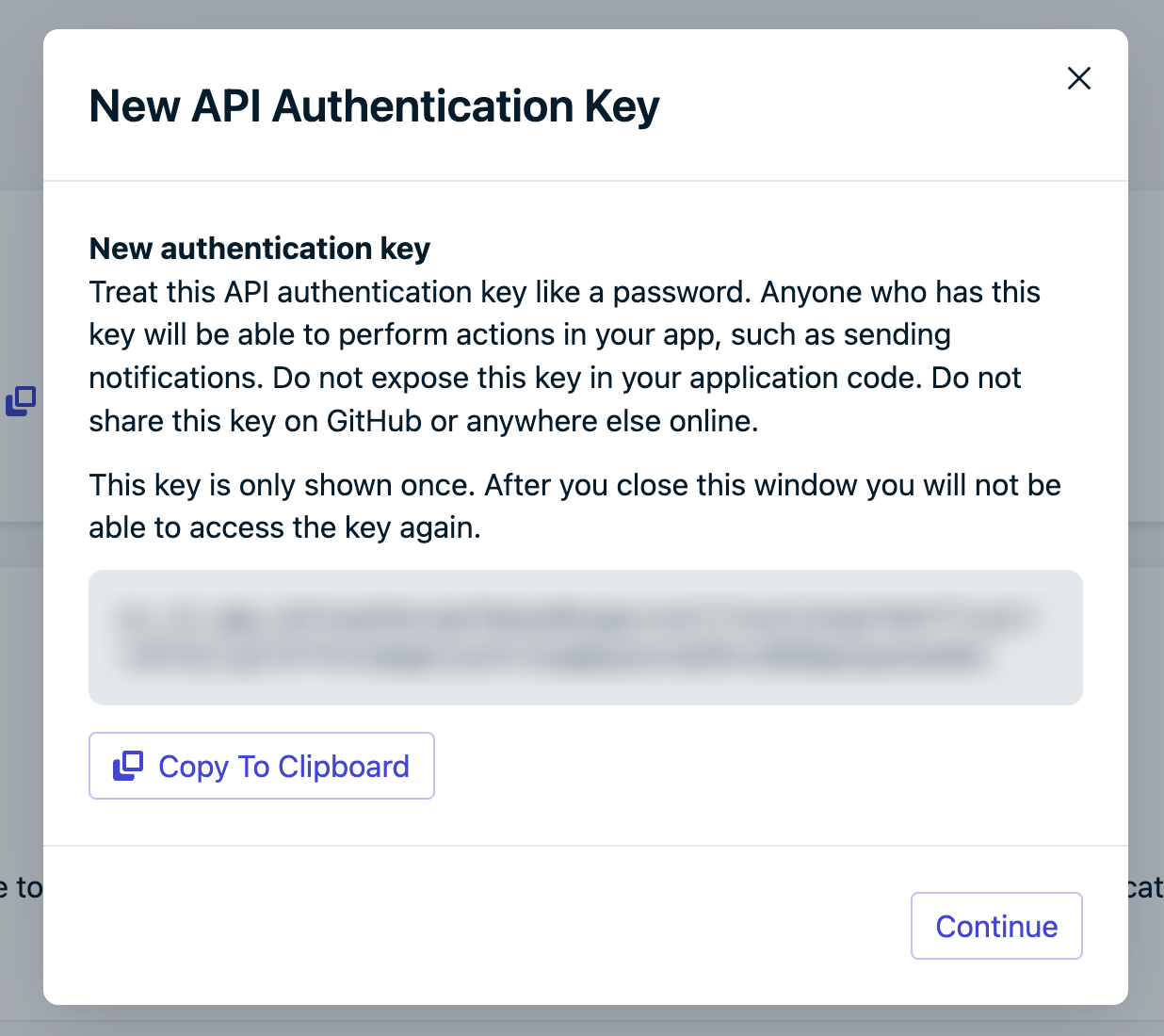Select the blurred API key field

coord(585,638)
